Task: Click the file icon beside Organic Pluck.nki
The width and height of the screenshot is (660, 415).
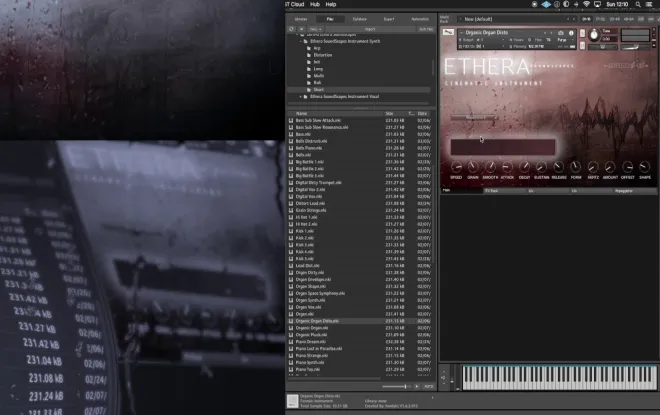Action: (x=291, y=335)
